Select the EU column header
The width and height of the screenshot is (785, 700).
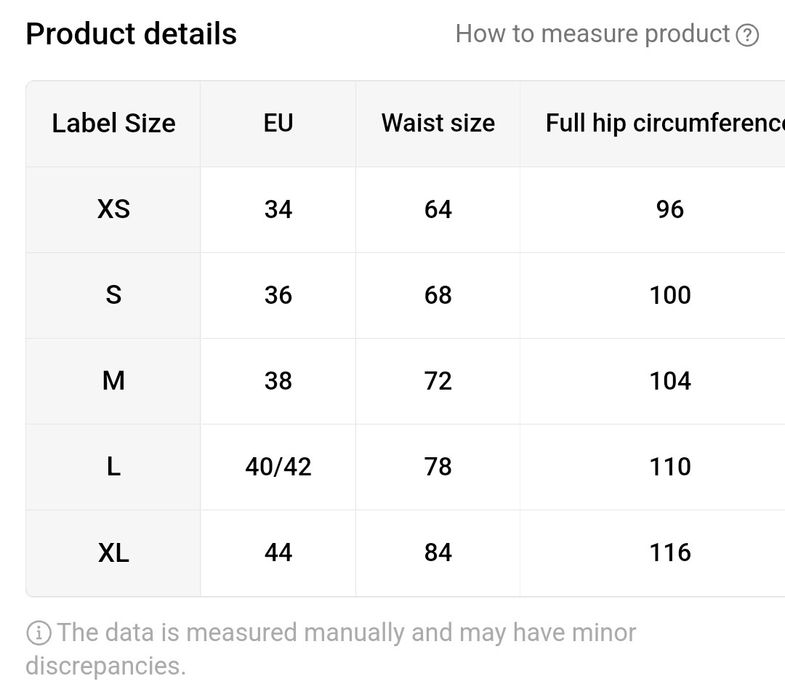point(278,124)
